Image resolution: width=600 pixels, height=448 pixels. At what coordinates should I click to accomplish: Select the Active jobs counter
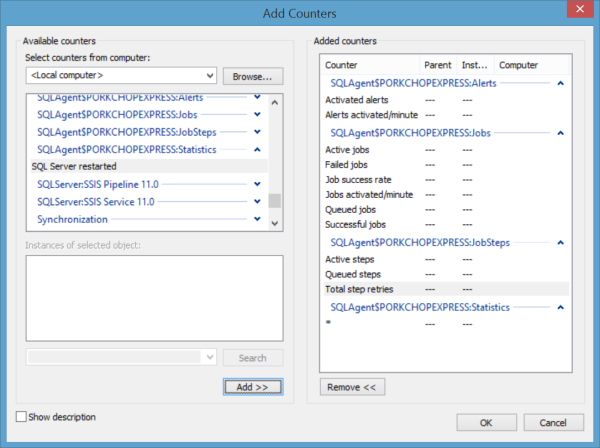pyautogui.click(x=446, y=150)
